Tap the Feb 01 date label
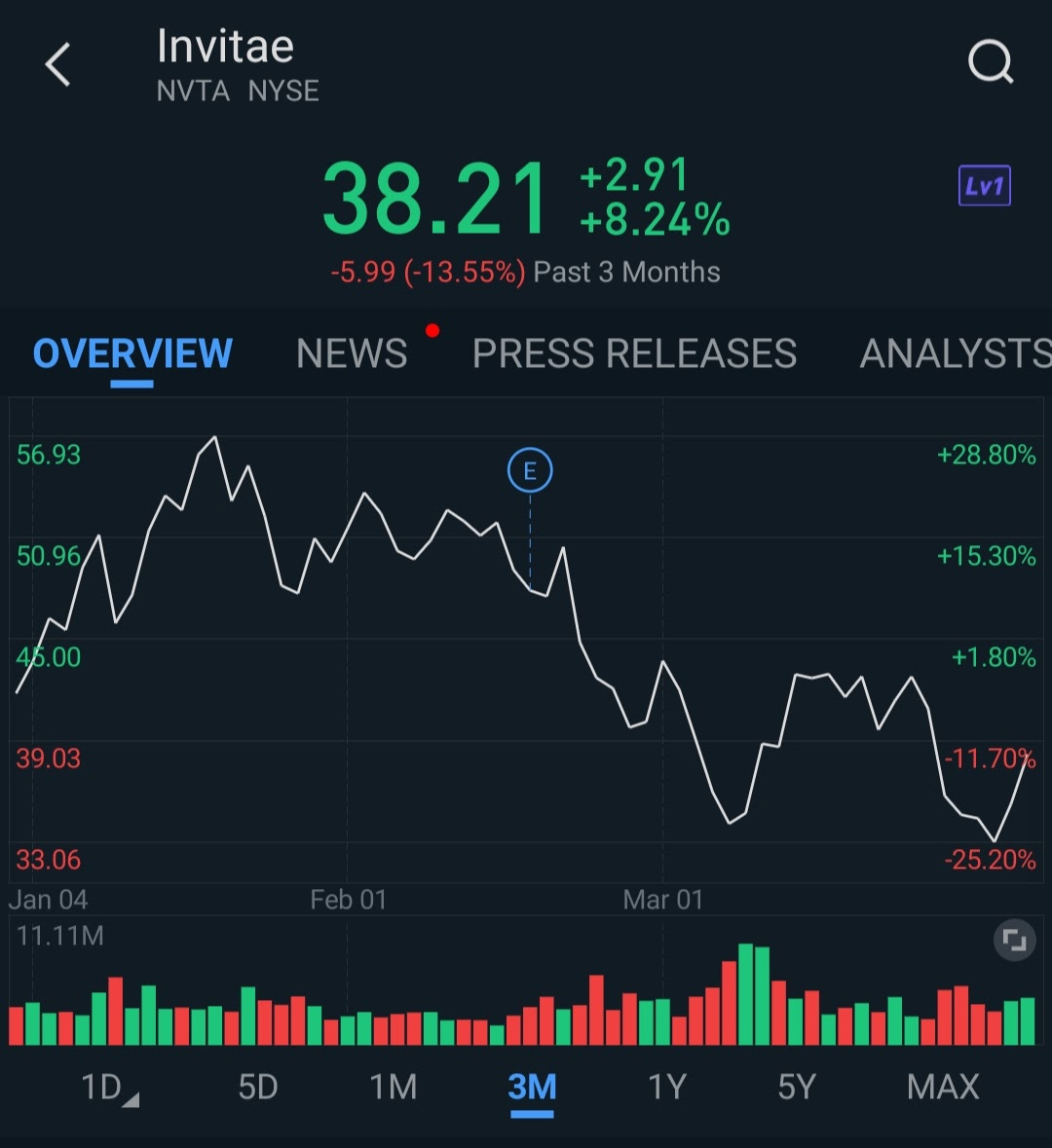This screenshot has width=1052, height=1148. pos(348,900)
